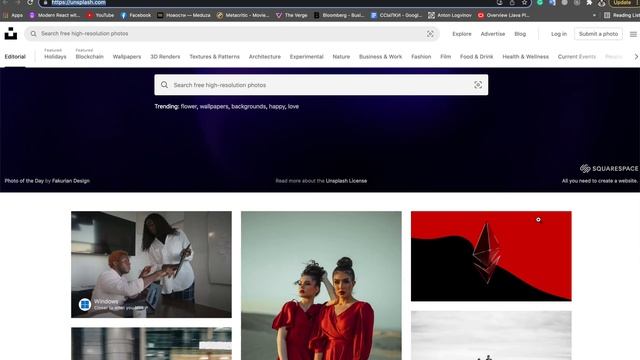Select the Editorial tab
Viewport: 640px width, 360px height.
[15, 57]
